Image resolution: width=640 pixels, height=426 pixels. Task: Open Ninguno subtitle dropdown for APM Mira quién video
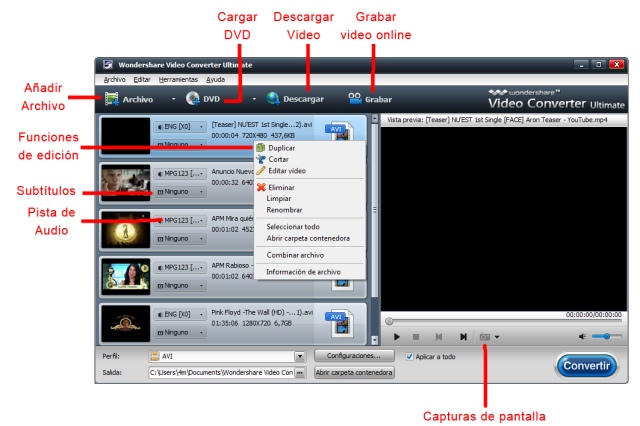(180, 238)
